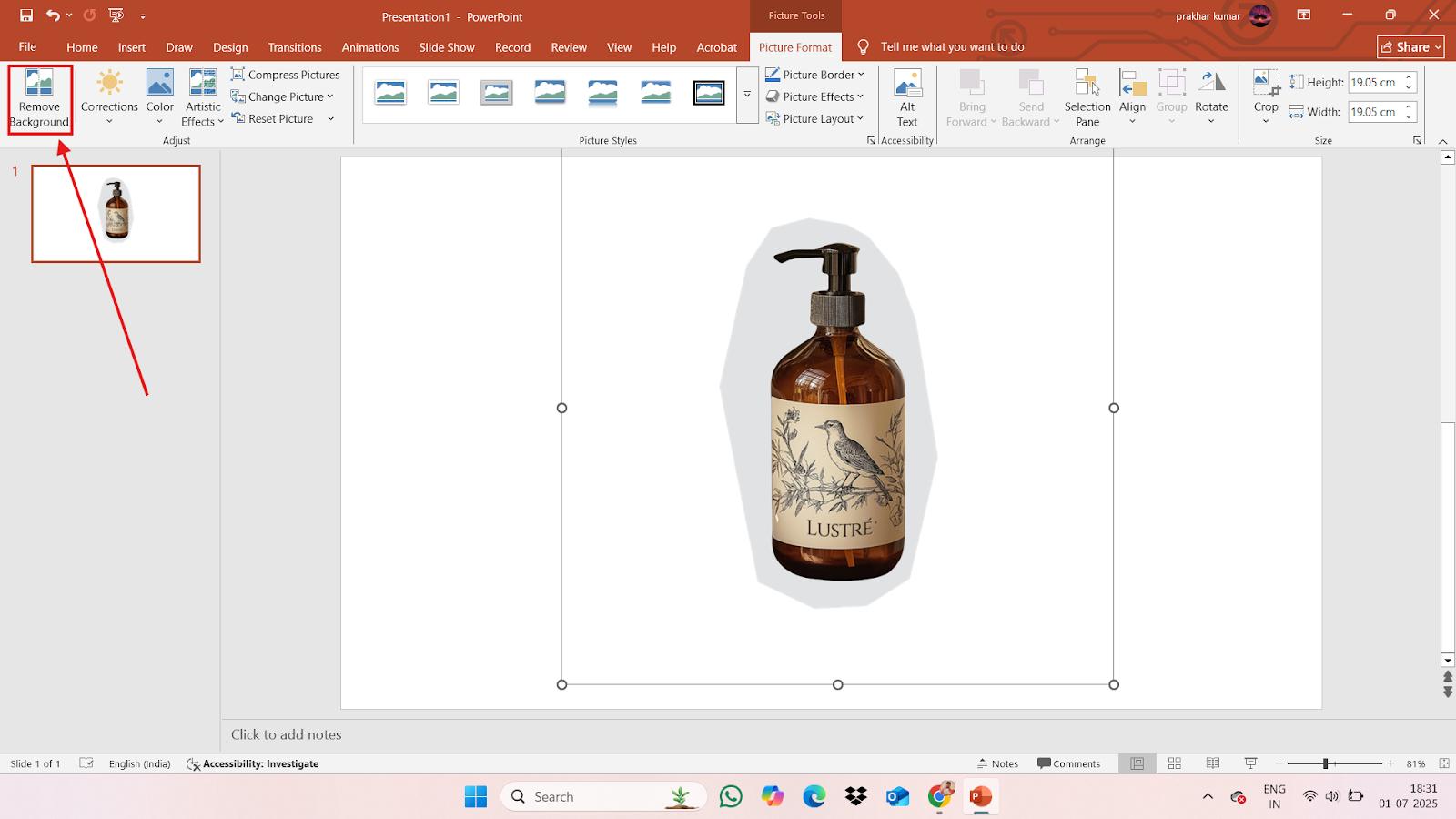This screenshot has height=819, width=1456.
Task: Open Google Chrome from the taskbar
Action: (x=940, y=796)
